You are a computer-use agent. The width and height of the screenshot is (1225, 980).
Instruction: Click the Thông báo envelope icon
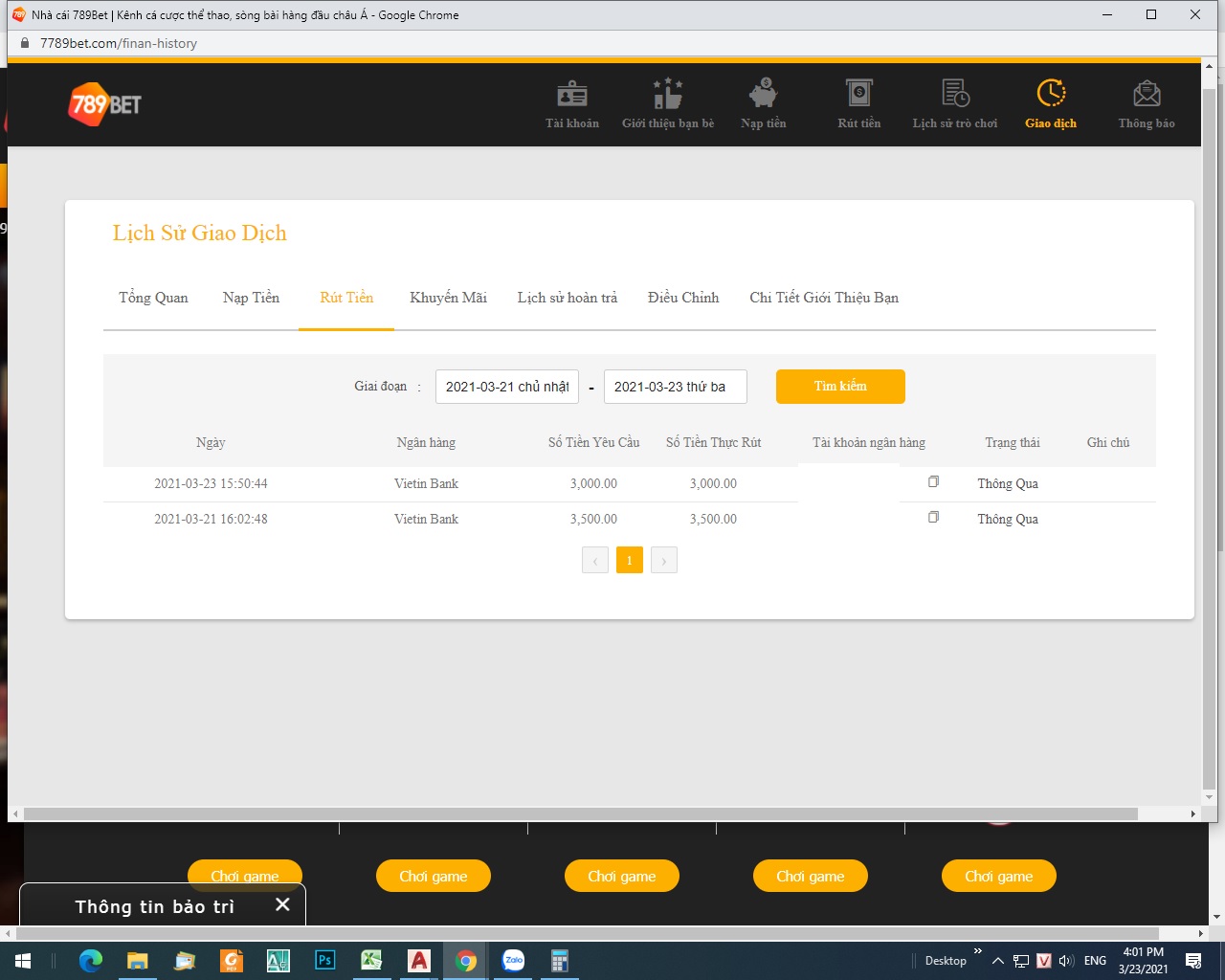click(1147, 95)
